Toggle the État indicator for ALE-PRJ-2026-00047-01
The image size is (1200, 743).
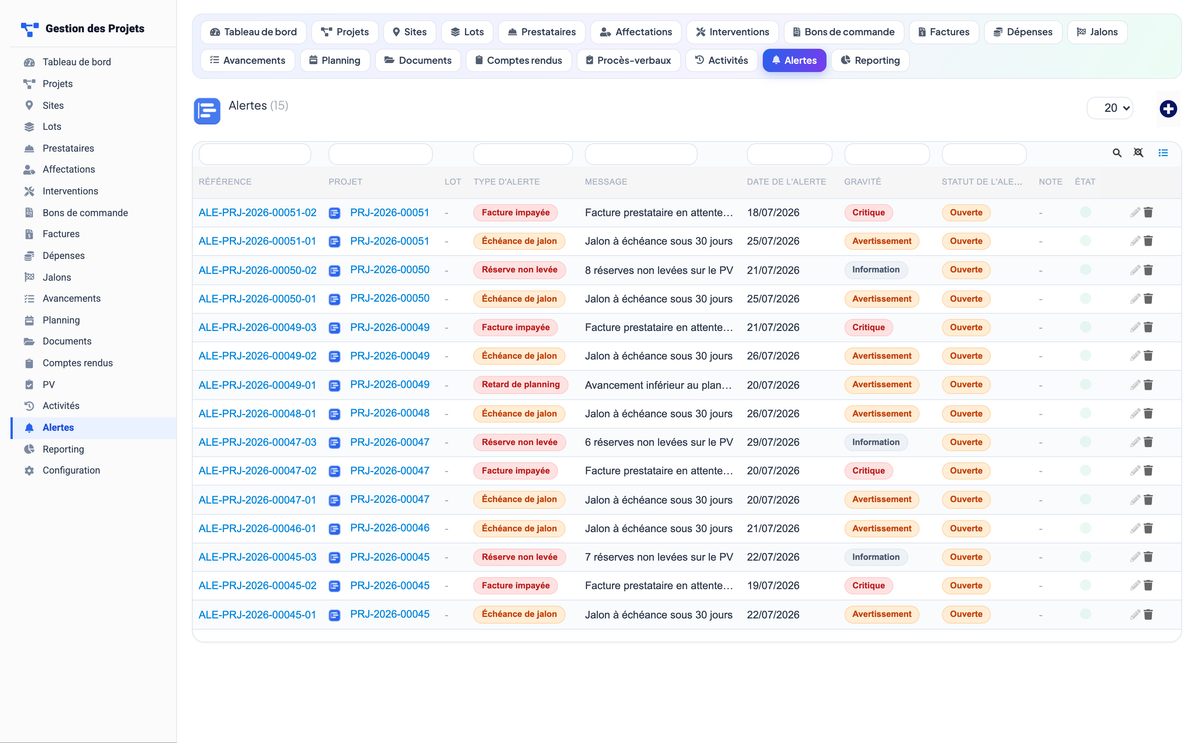tap(1085, 500)
